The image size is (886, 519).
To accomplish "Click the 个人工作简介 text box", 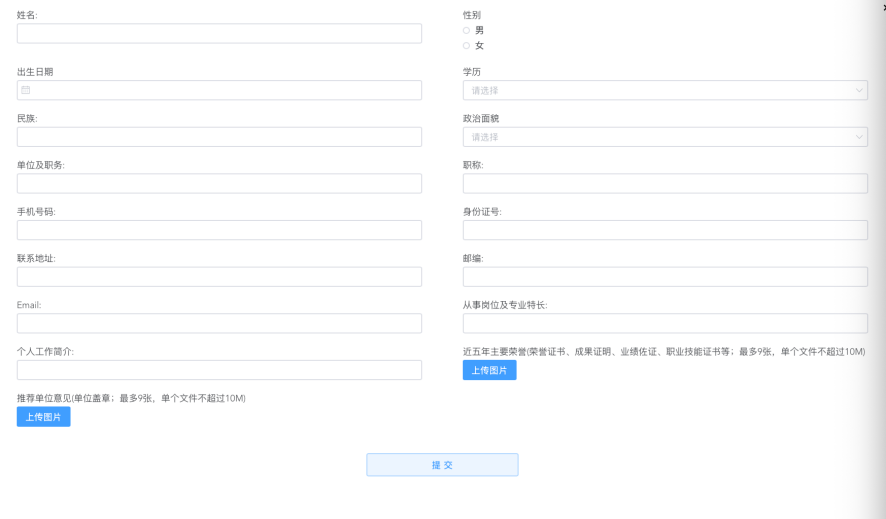I will pos(219,370).
